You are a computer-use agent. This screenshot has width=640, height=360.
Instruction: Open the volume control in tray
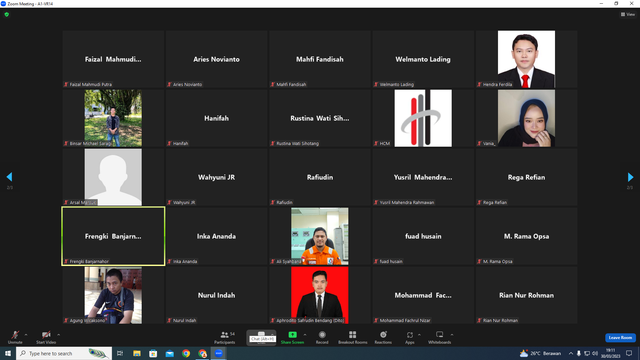595,353
